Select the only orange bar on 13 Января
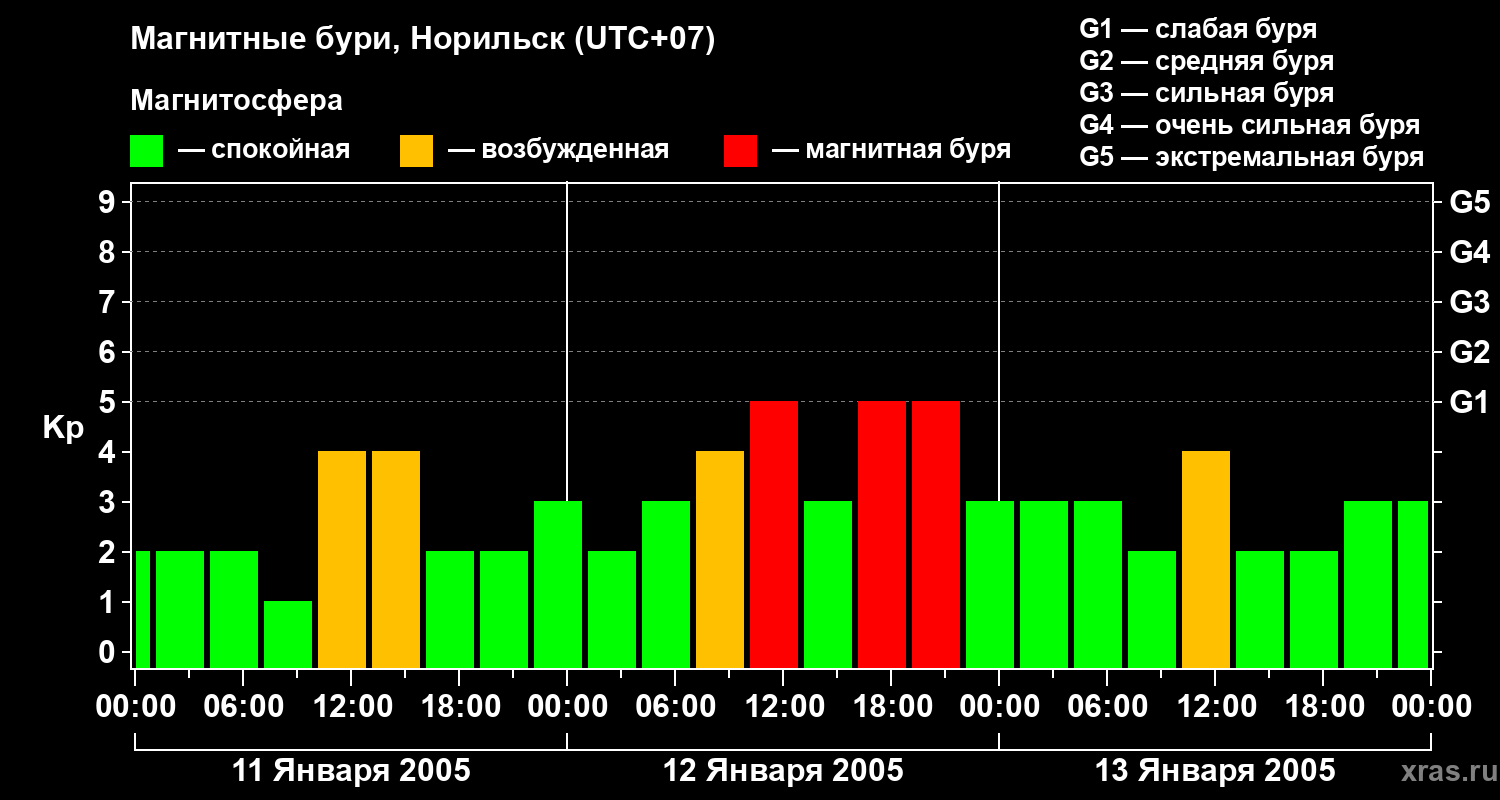1500x800 pixels. [1206, 559]
